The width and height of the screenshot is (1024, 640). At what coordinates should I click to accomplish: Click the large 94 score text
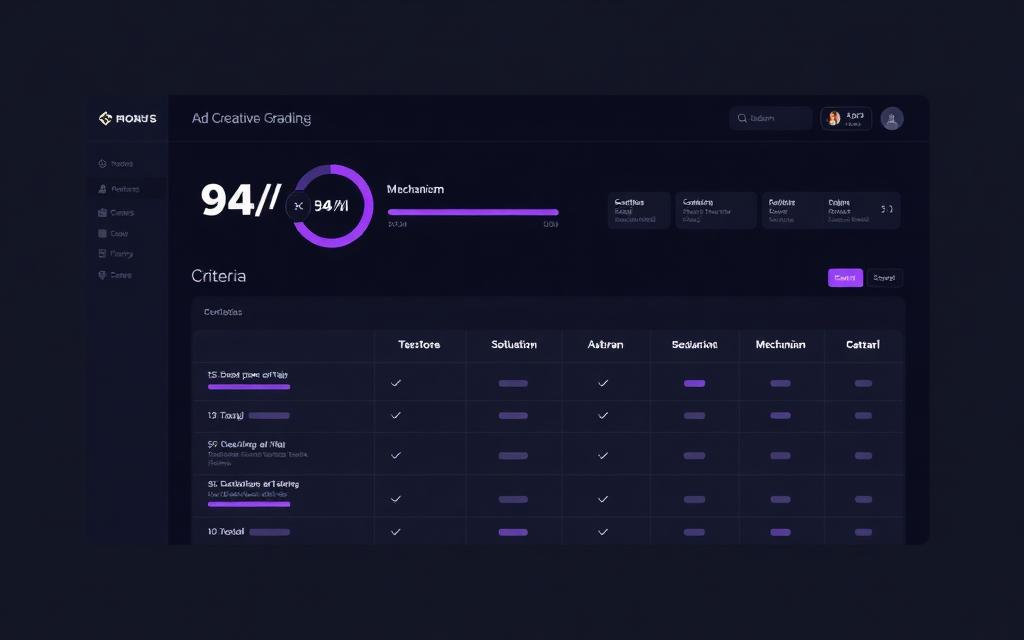click(240, 200)
